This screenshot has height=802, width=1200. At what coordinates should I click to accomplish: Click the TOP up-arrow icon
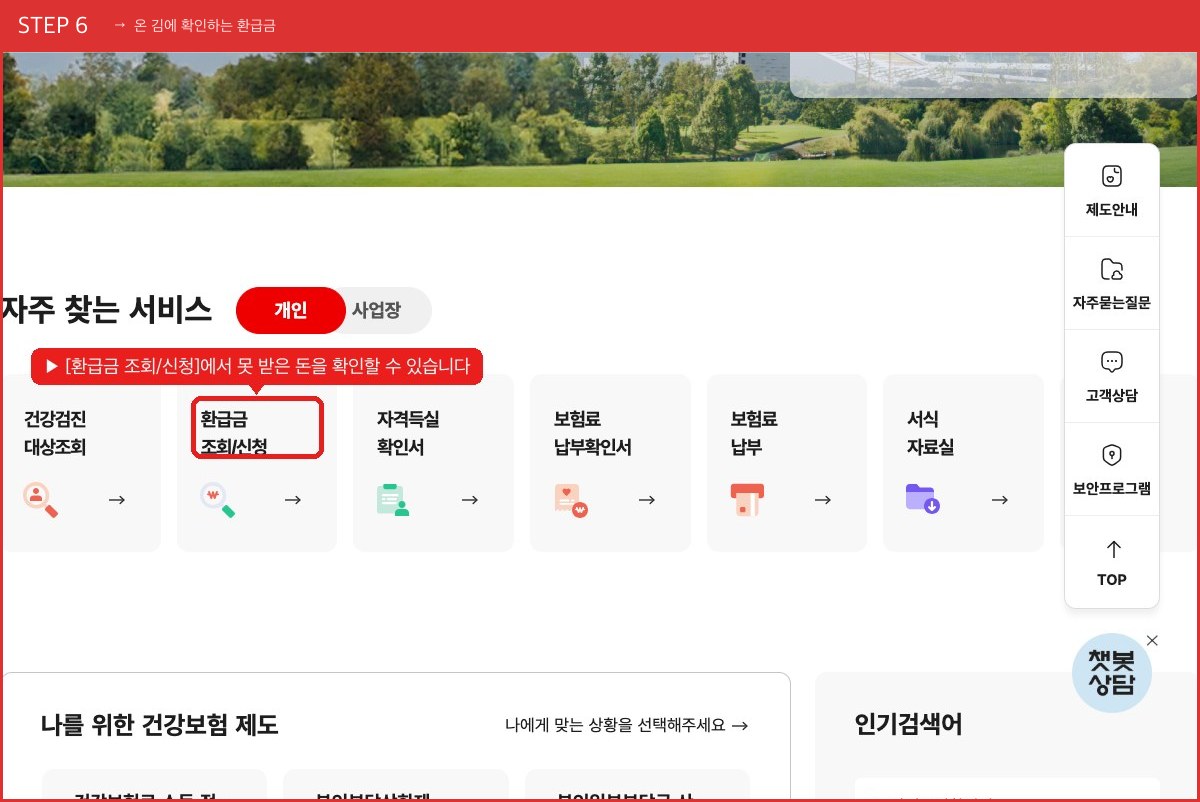pos(1112,549)
